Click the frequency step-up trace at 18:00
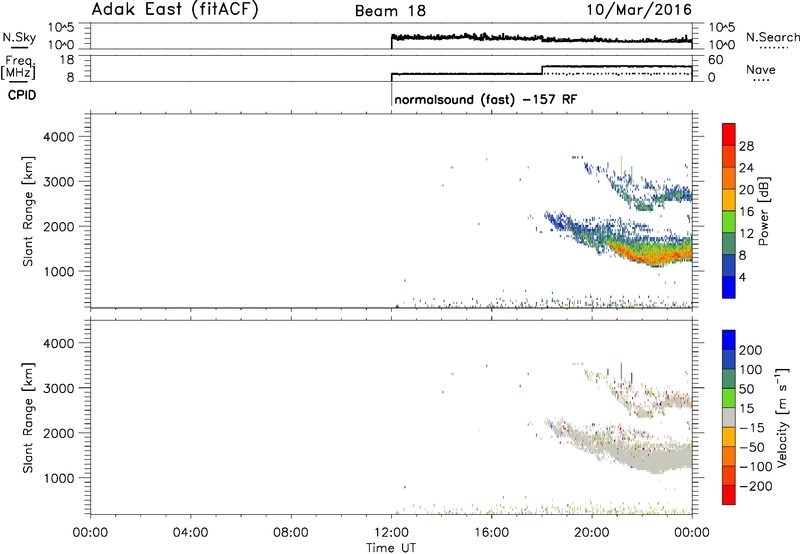 pyautogui.click(x=542, y=70)
